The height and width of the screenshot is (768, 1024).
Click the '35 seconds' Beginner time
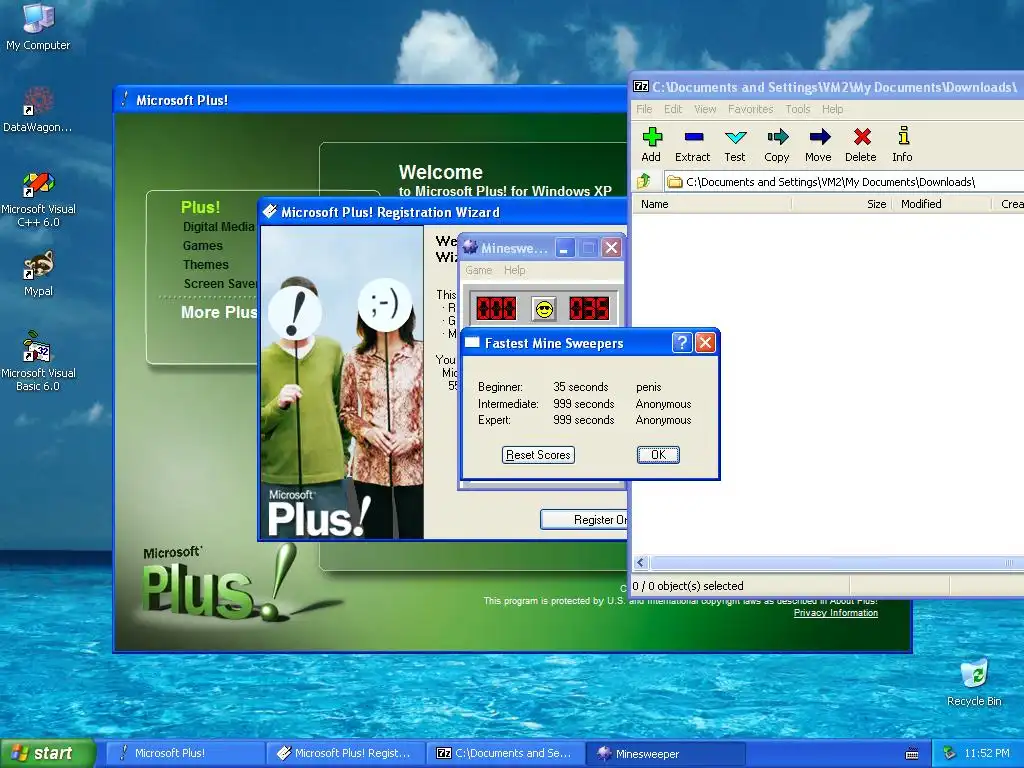click(x=581, y=387)
